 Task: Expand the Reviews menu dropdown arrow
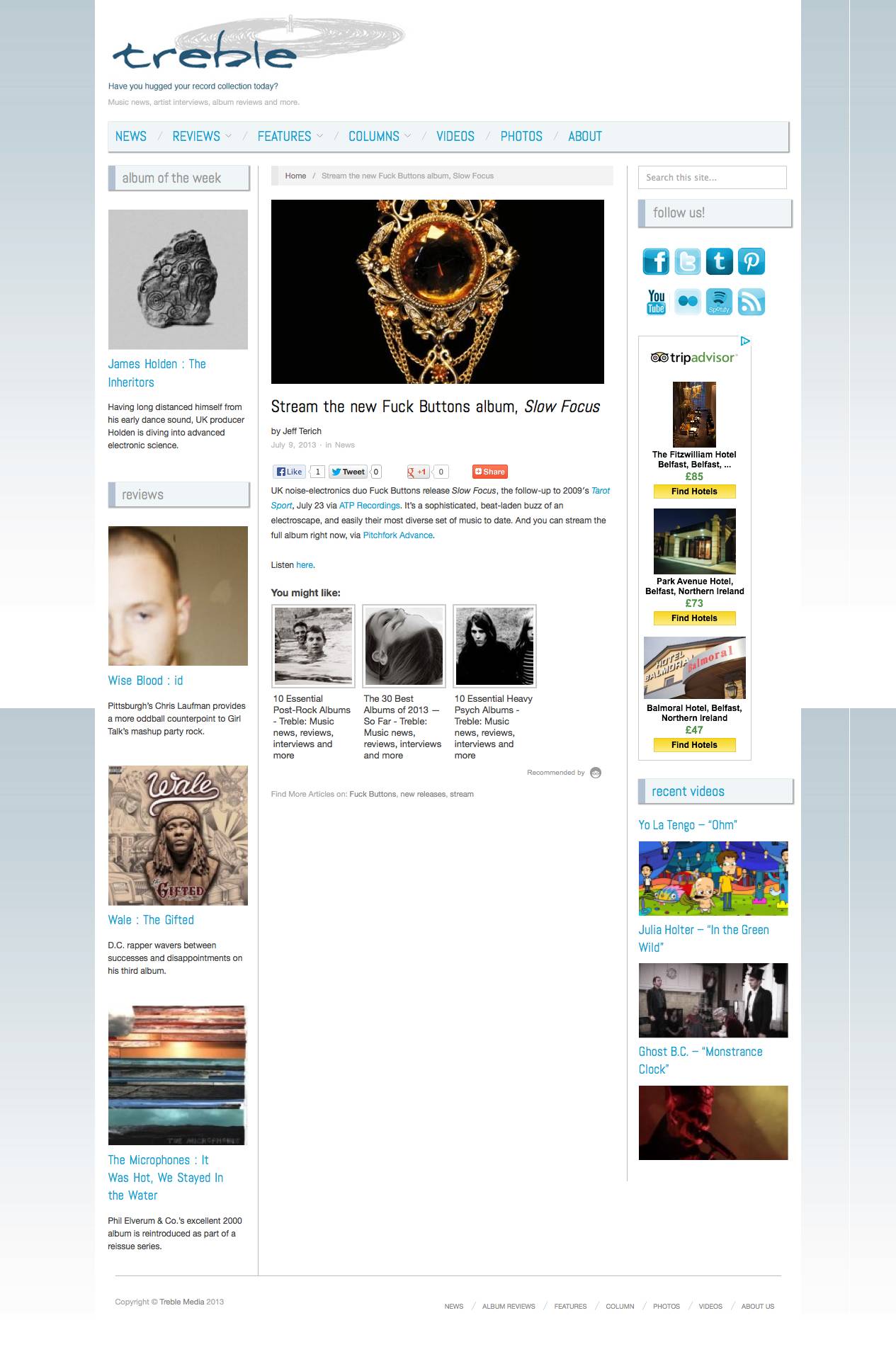coord(228,136)
